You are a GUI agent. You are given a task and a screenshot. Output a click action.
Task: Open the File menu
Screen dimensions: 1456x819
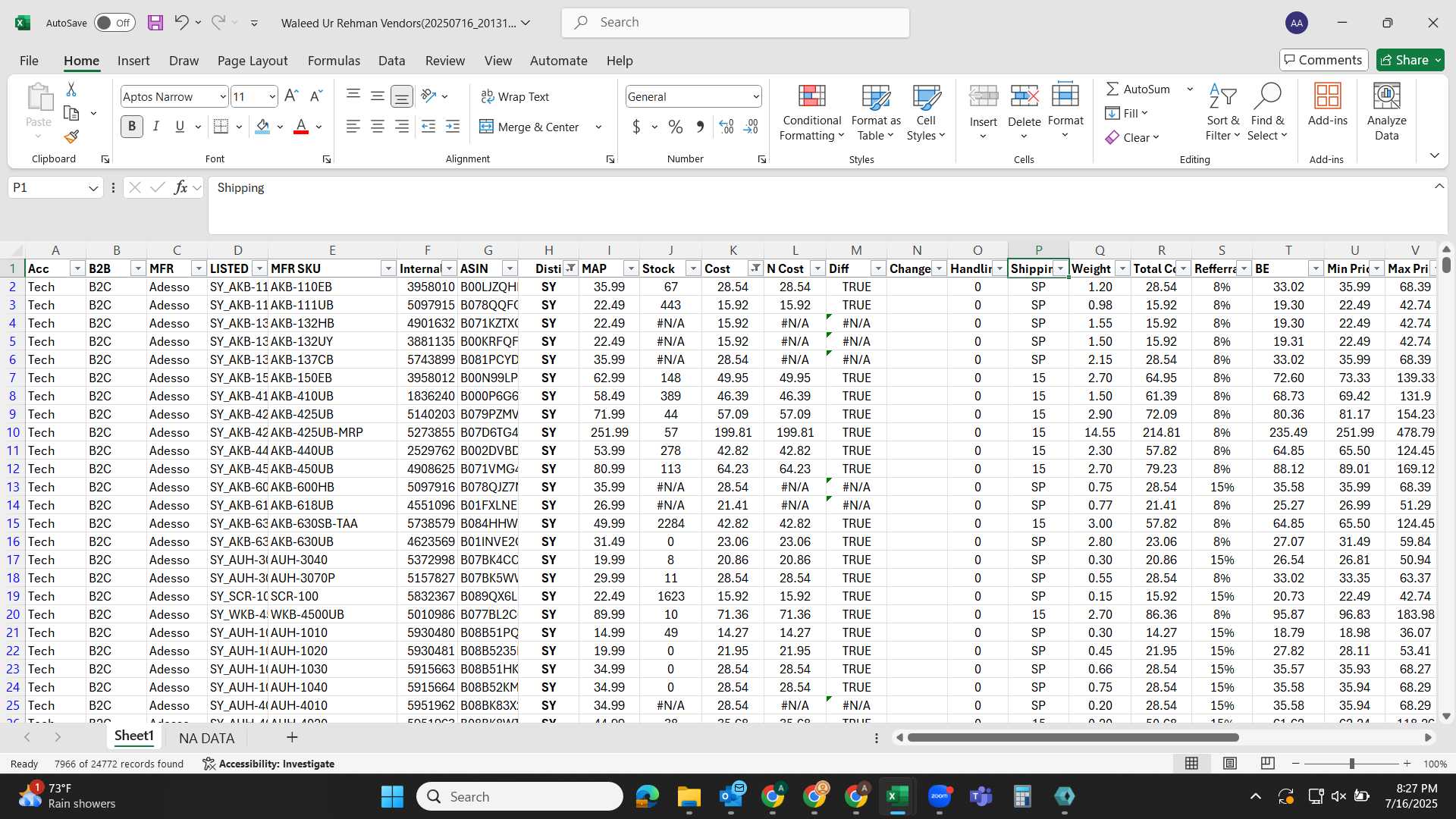pyautogui.click(x=29, y=61)
